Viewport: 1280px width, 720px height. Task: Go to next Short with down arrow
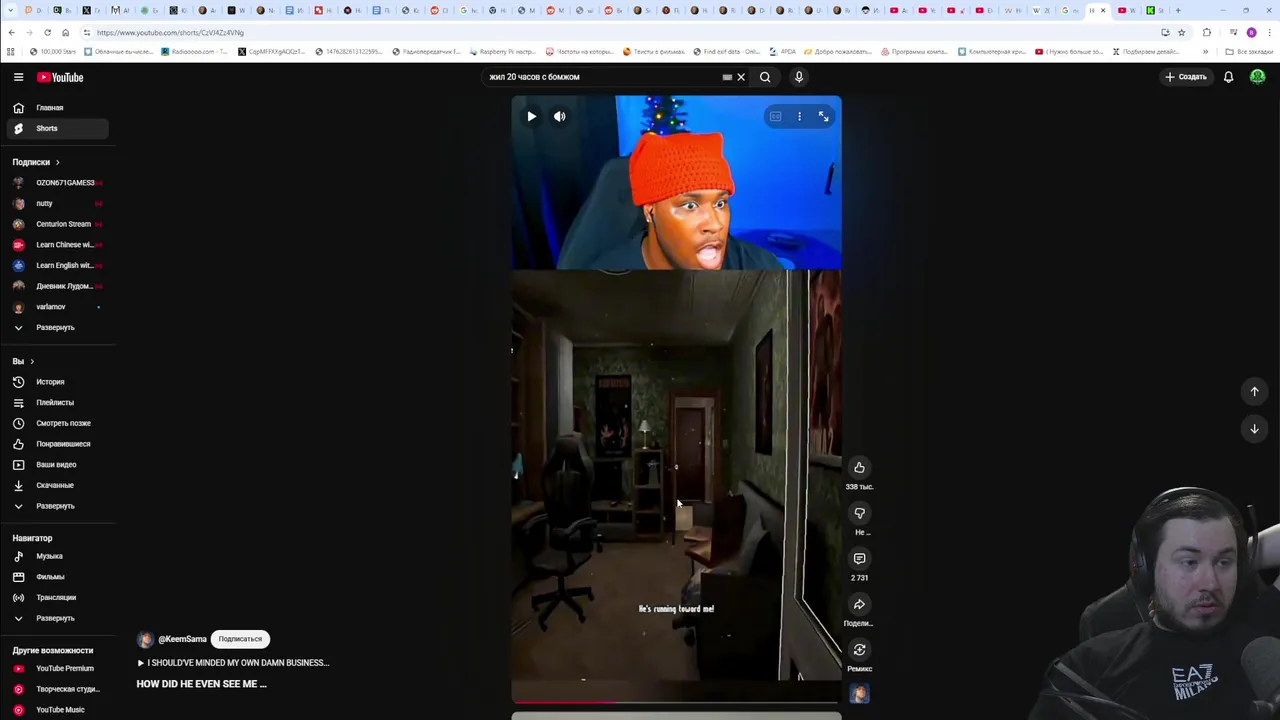[x=1254, y=429]
